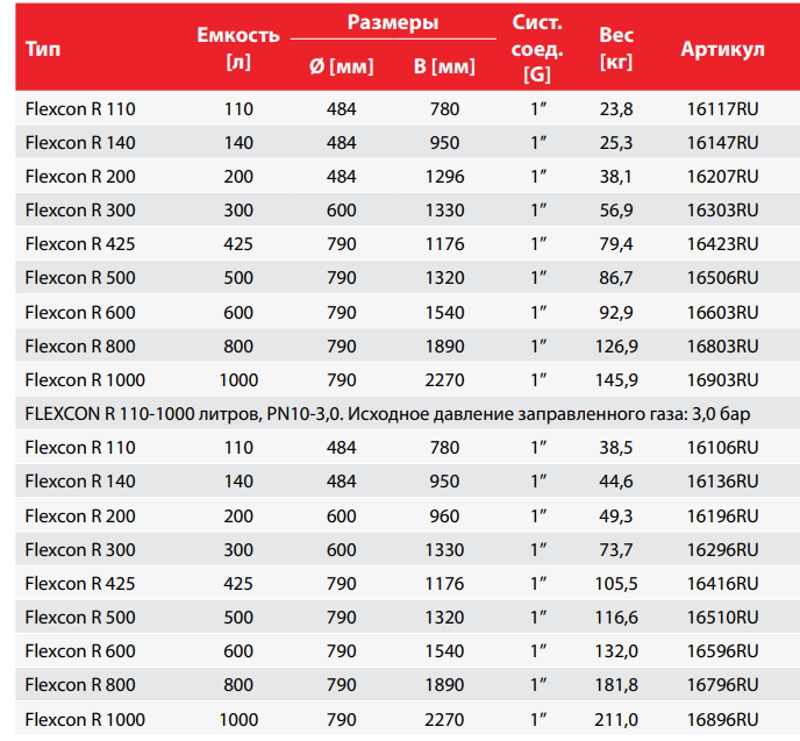Select the Размеры header cell
The image size is (800, 741).
pyautogui.click(x=393, y=22)
